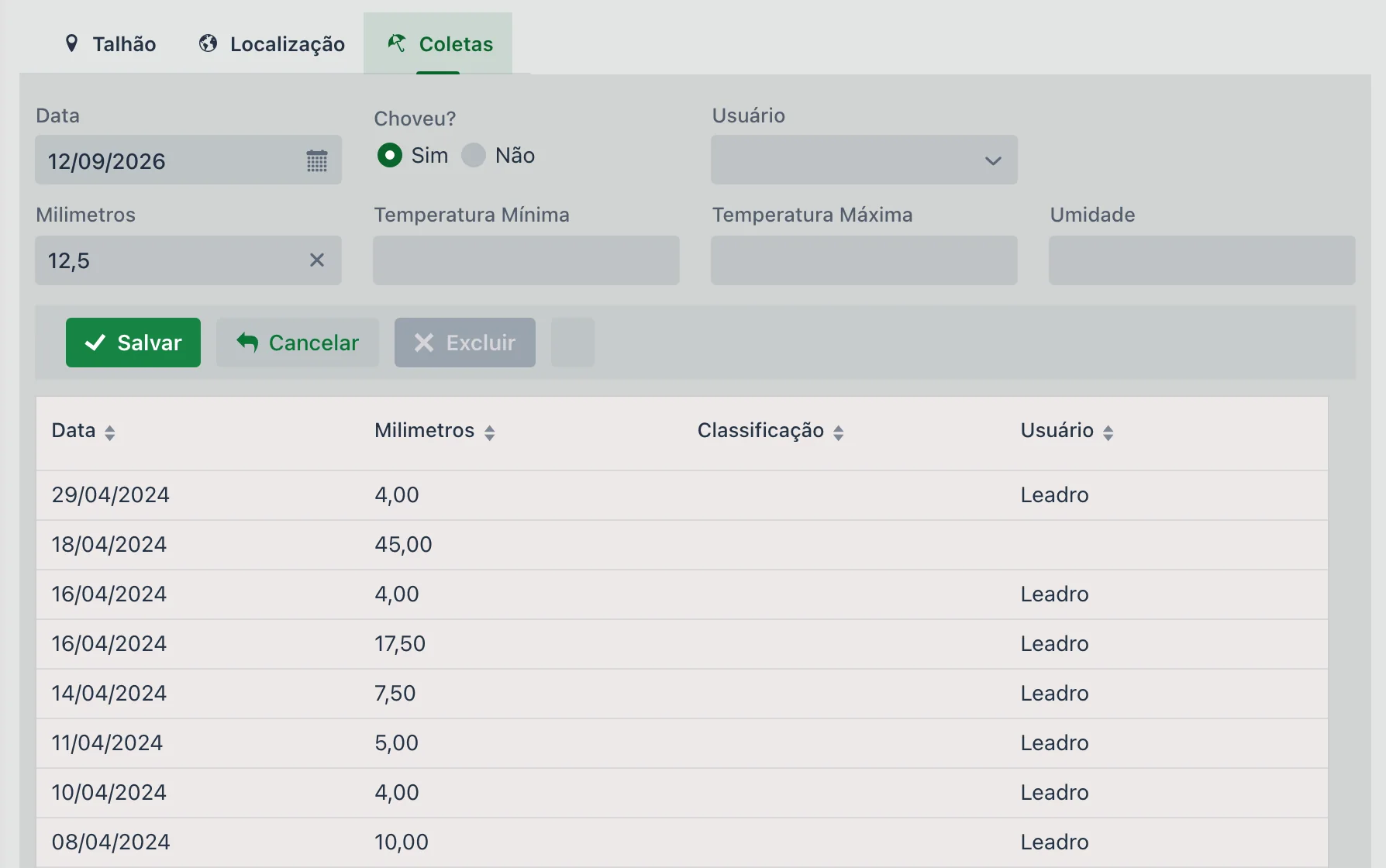Select the Não radio option
This screenshot has width=1386, height=868.
click(x=474, y=155)
